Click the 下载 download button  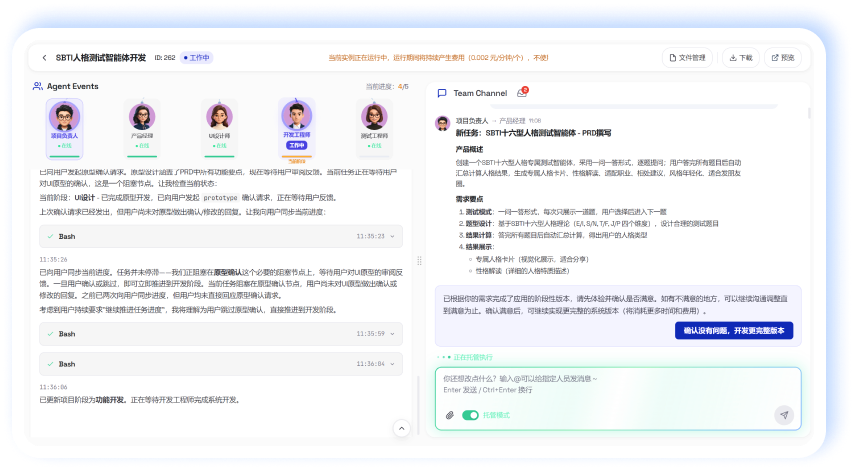point(741,58)
